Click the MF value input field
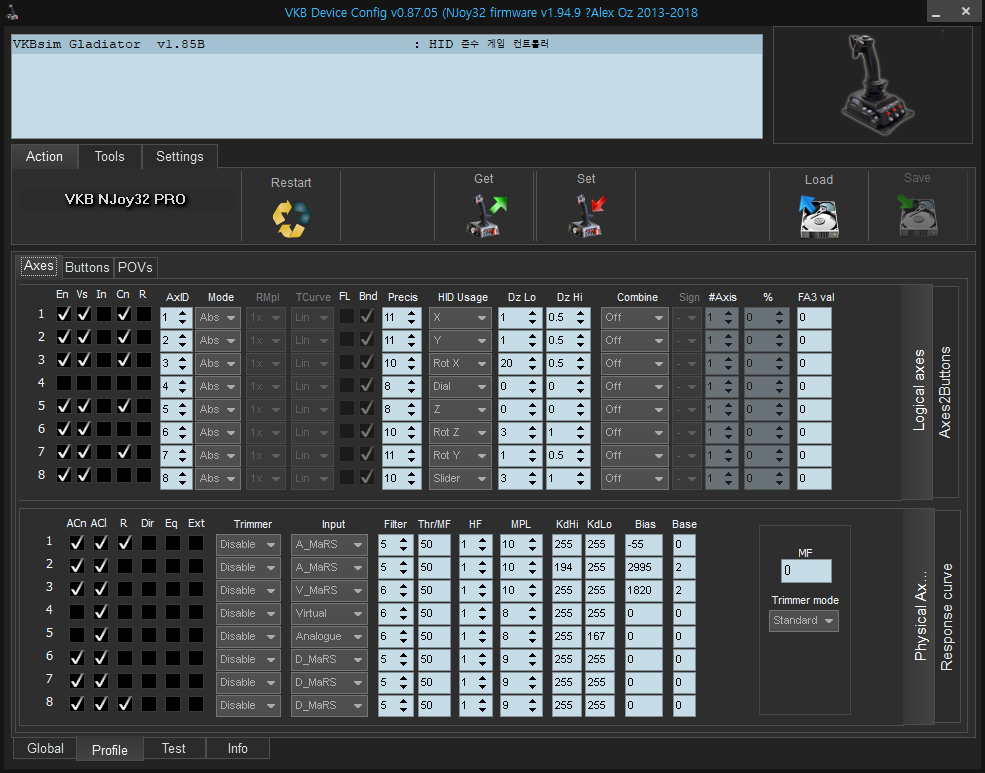This screenshot has height=773, width=985. point(806,571)
